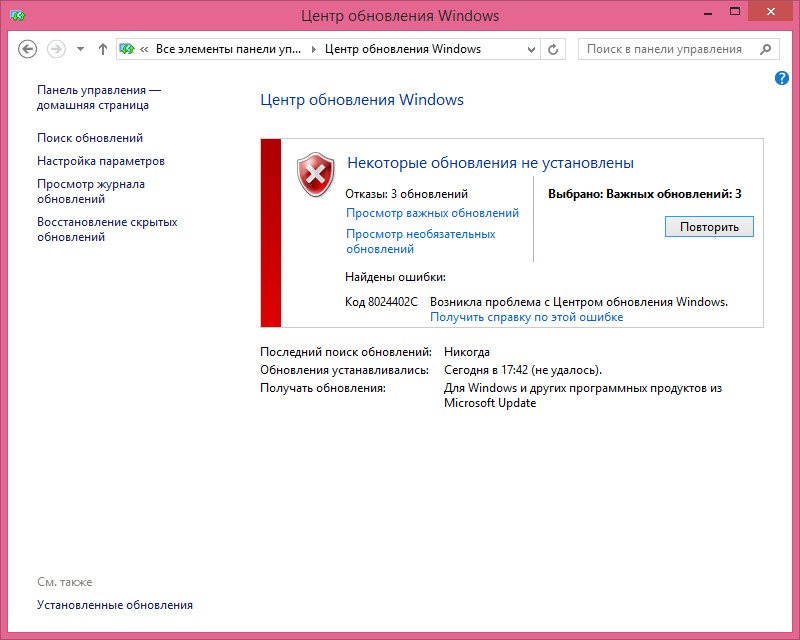800x640 pixels.
Task: Refresh the page using the refresh icon
Action: (554, 49)
